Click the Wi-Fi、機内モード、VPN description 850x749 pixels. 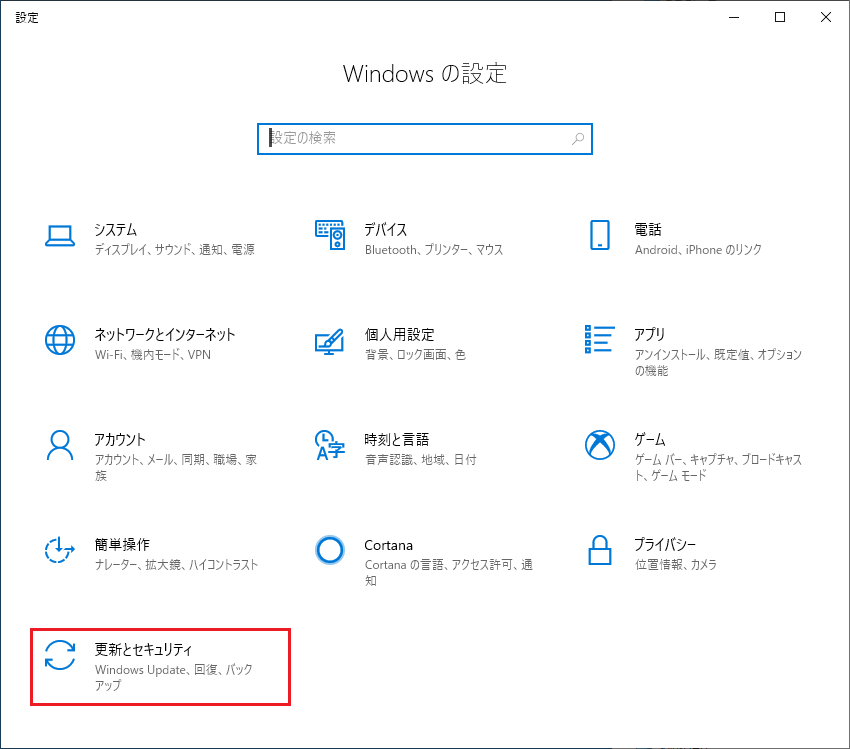click(152, 354)
